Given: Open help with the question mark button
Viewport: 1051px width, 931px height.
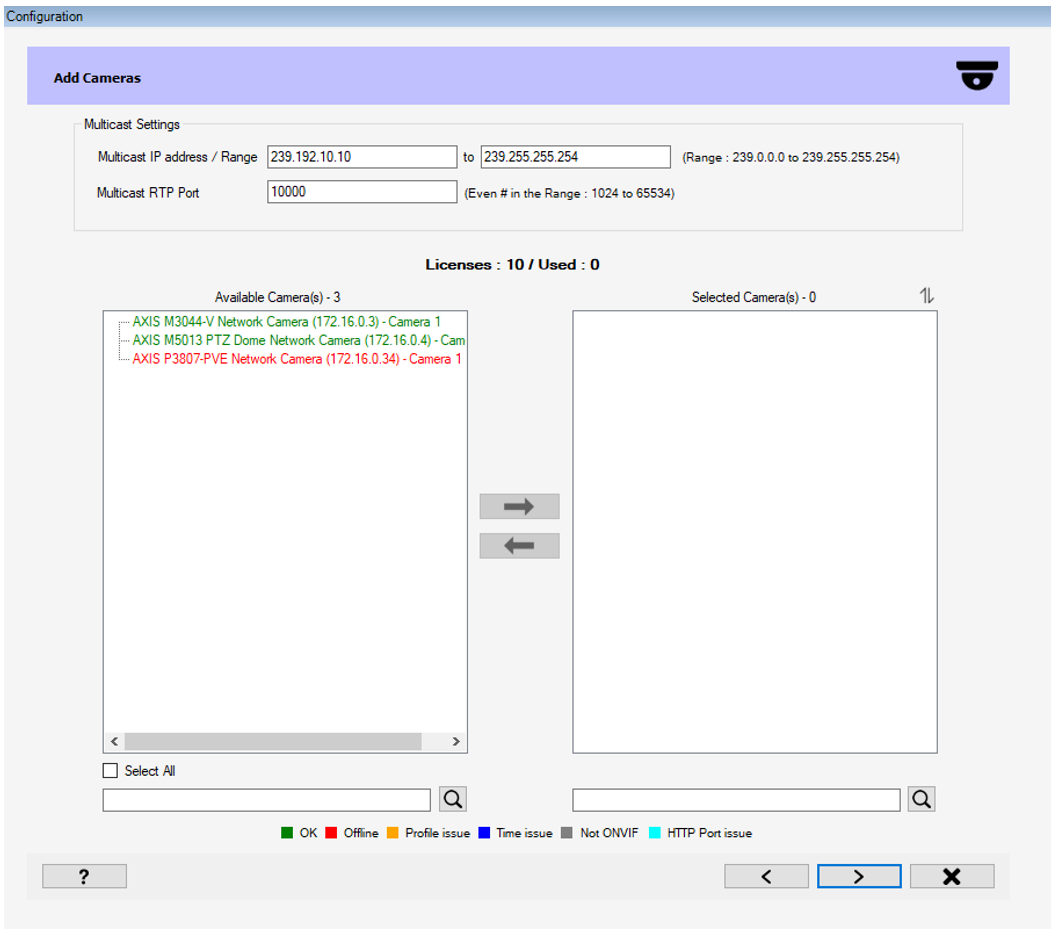Looking at the screenshot, I should coord(84,876).
